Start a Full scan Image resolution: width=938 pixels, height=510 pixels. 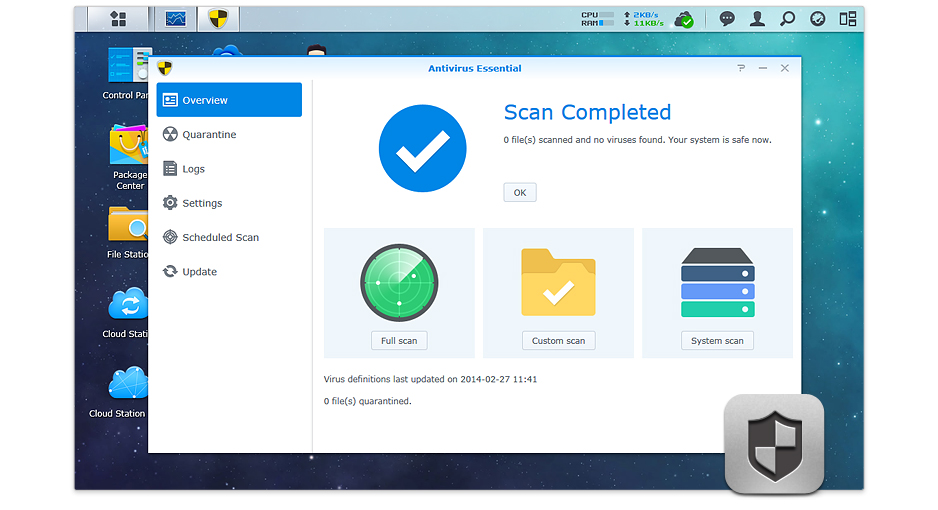399,341
